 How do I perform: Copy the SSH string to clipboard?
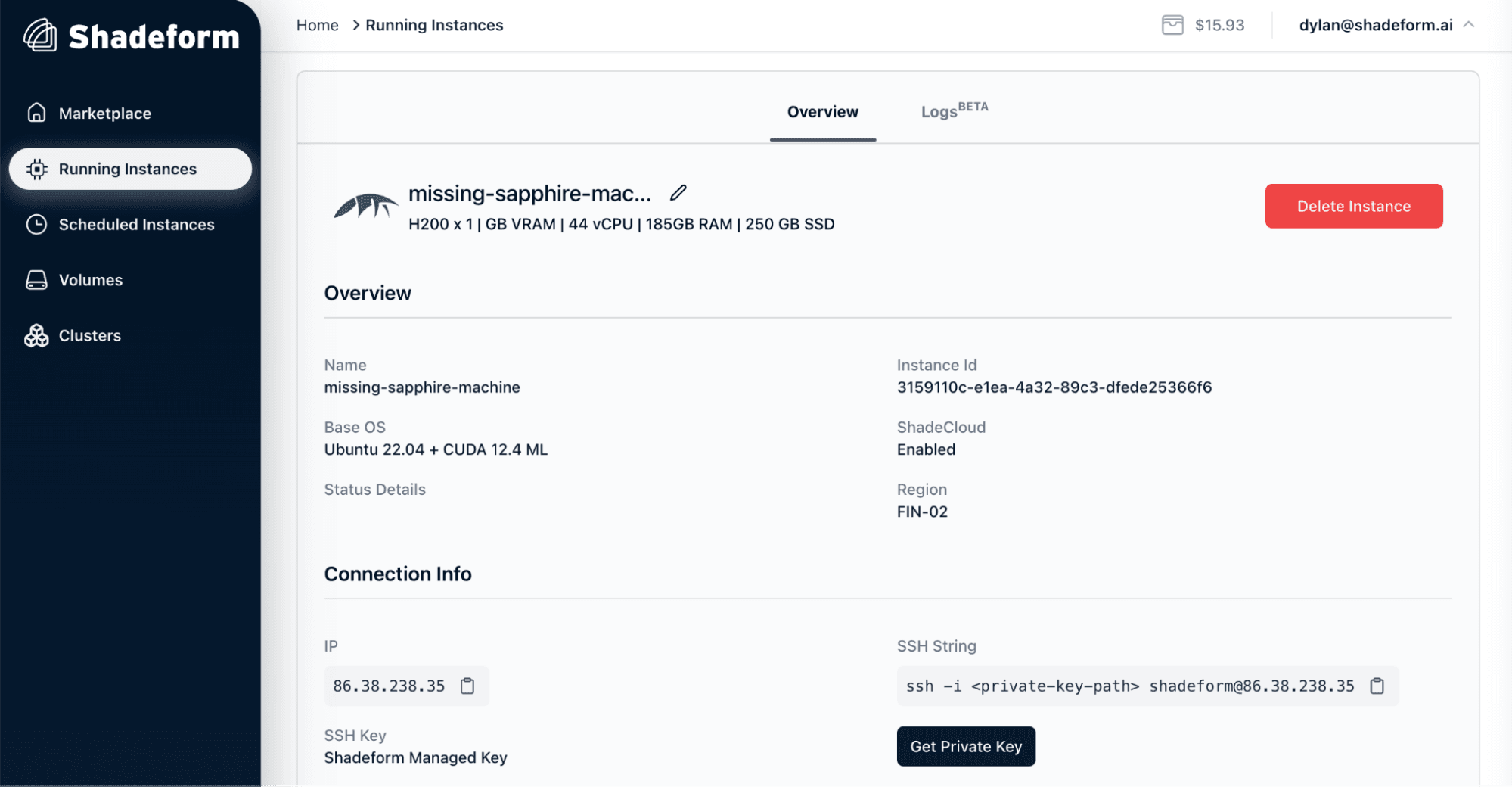(1377, 686)
